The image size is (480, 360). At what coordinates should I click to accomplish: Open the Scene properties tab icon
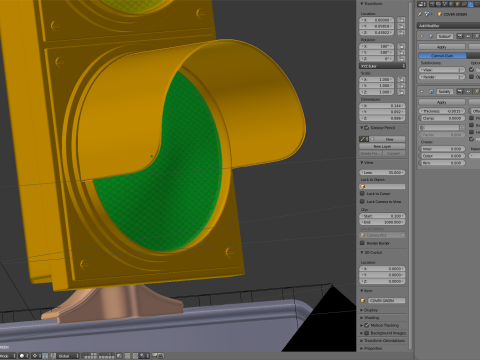pos(445,4)
